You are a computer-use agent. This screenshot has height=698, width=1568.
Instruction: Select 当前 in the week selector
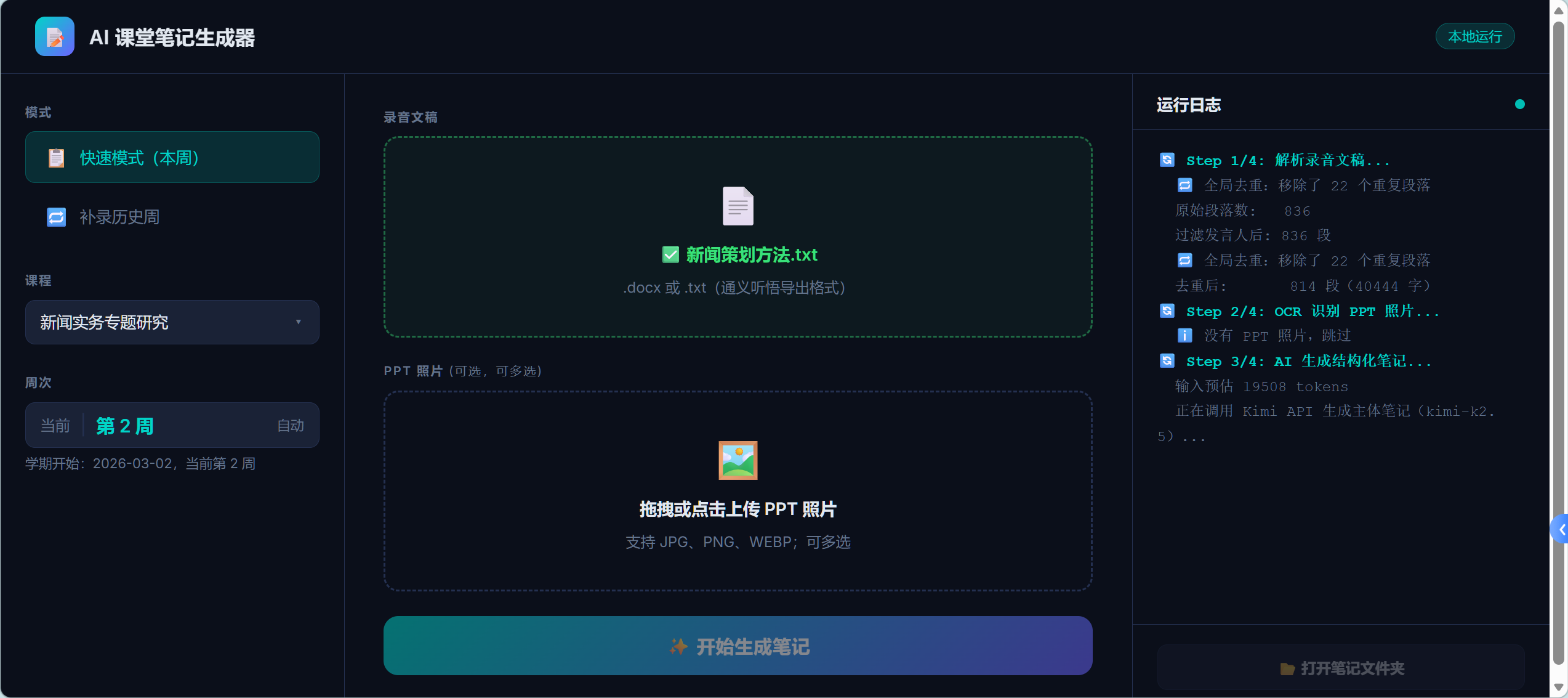(54, 425)
